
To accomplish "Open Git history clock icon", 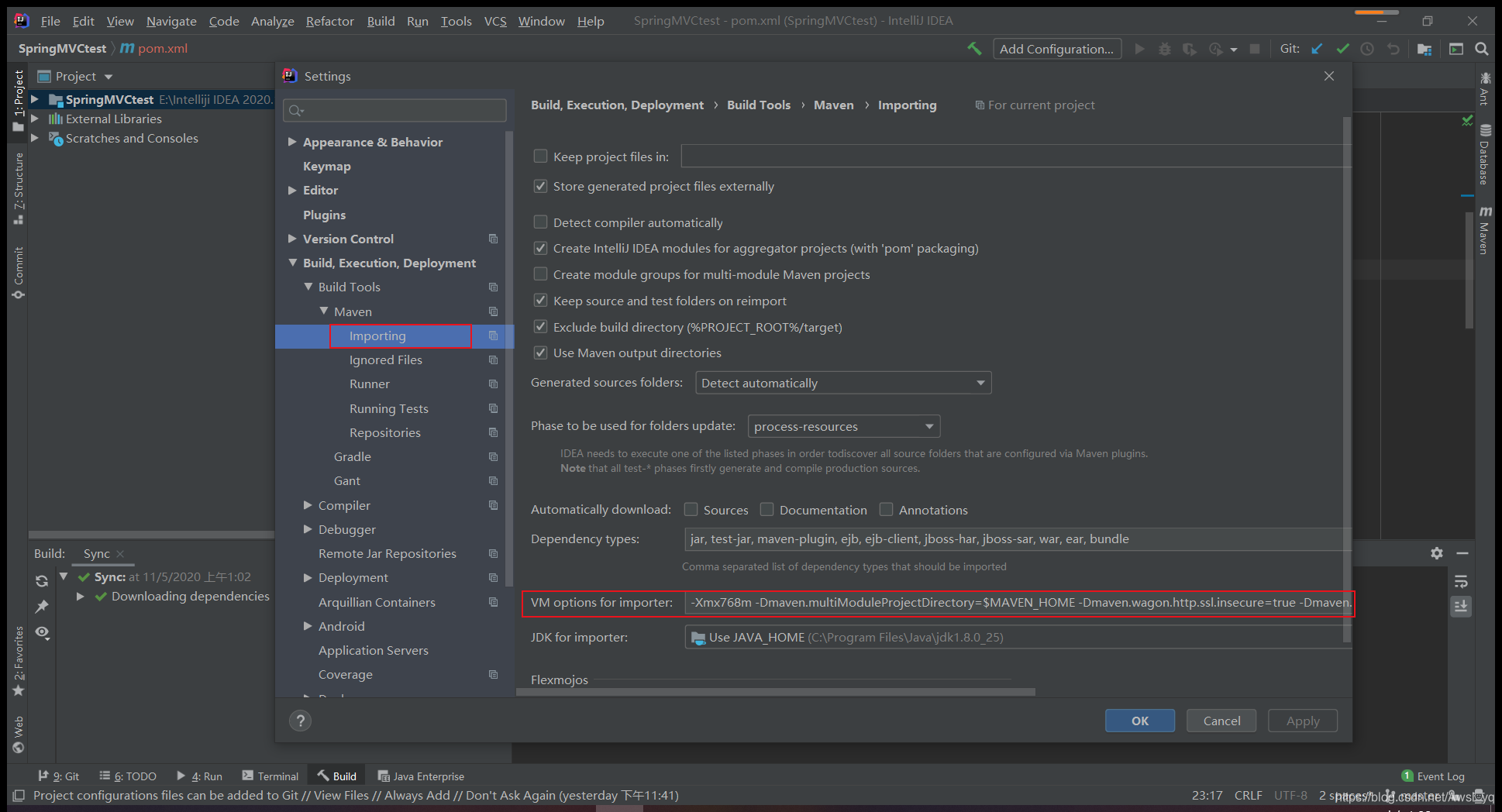I will coord(1367,49).
